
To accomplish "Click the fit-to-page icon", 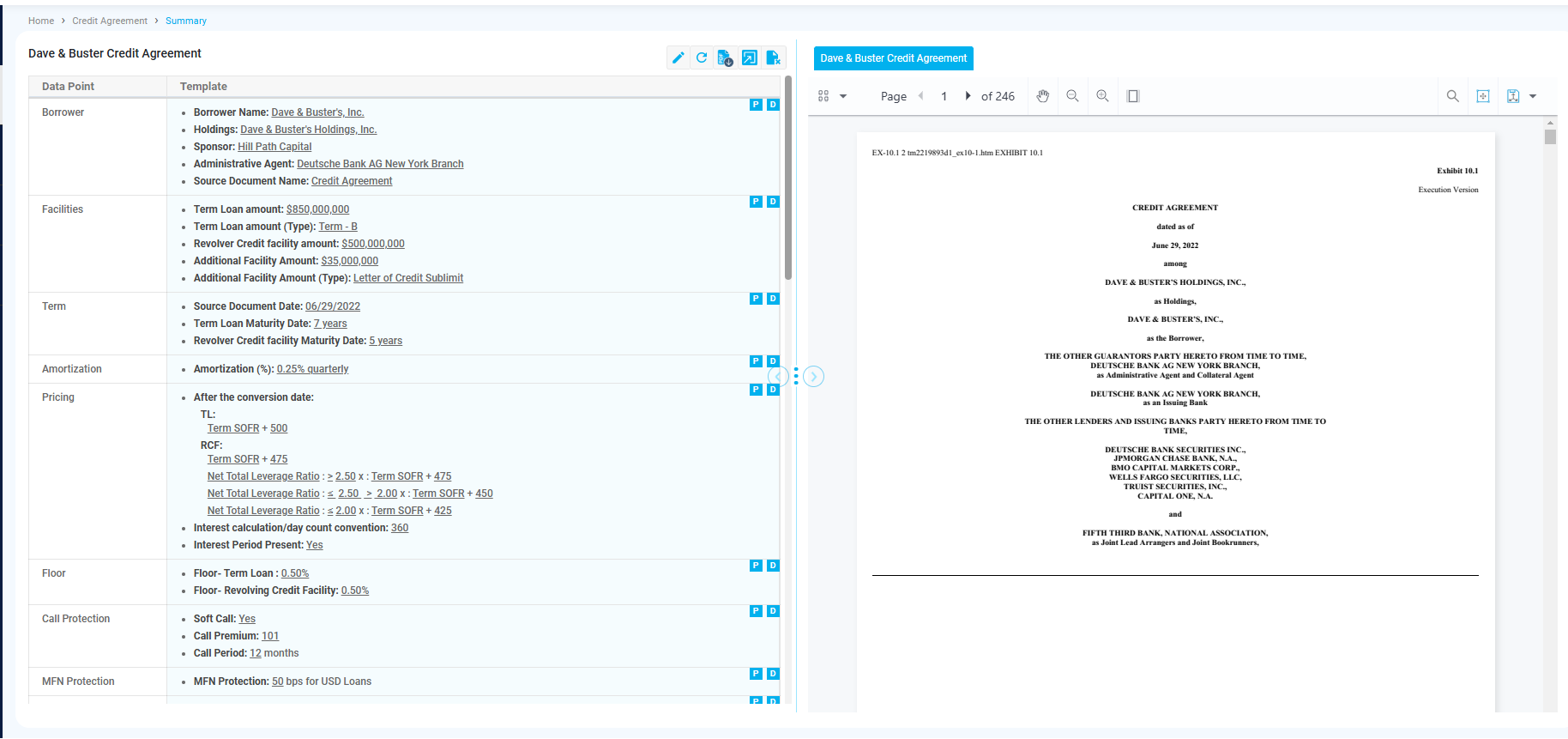I will coord(1483,96).
